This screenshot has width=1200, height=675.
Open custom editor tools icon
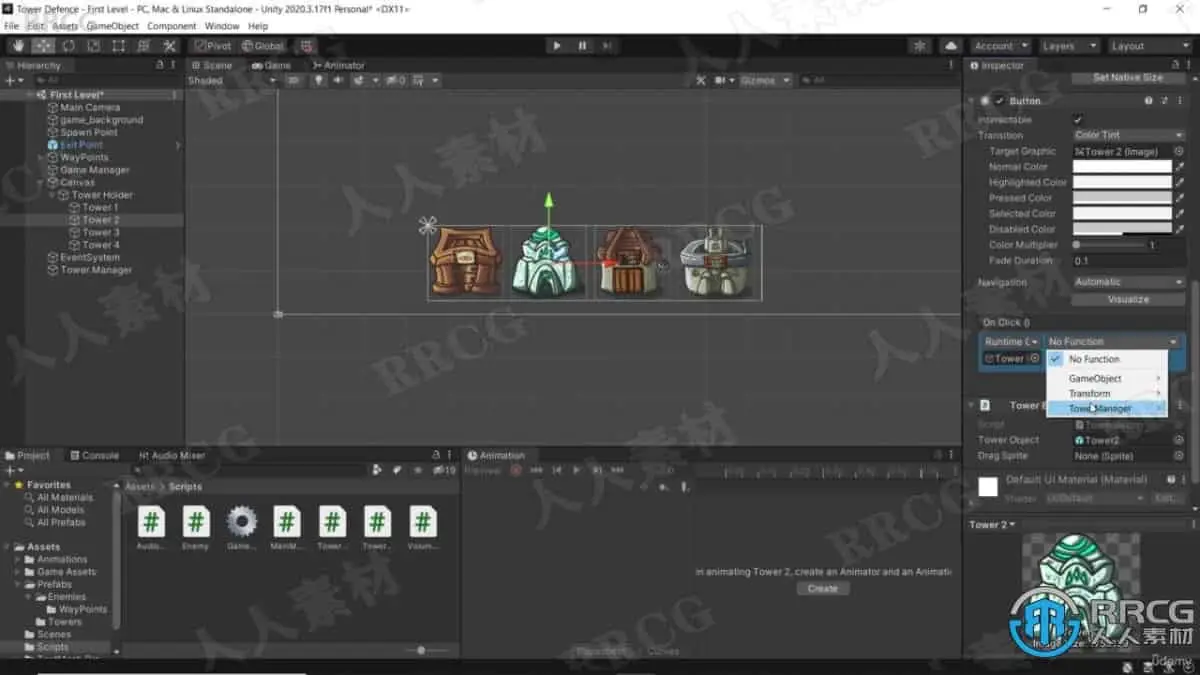(x=169, y=45)
